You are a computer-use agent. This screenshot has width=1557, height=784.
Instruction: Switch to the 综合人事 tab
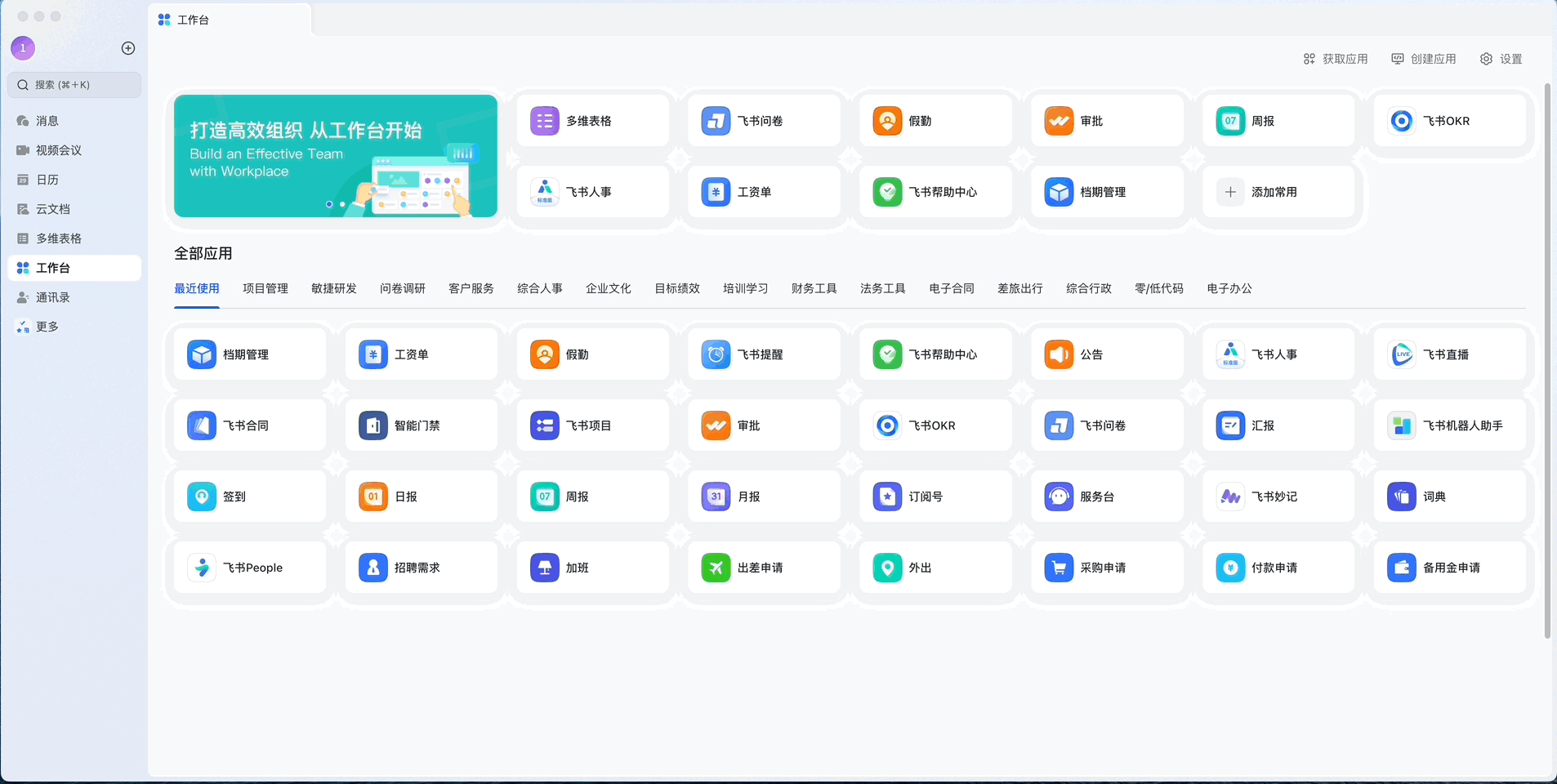540,288
